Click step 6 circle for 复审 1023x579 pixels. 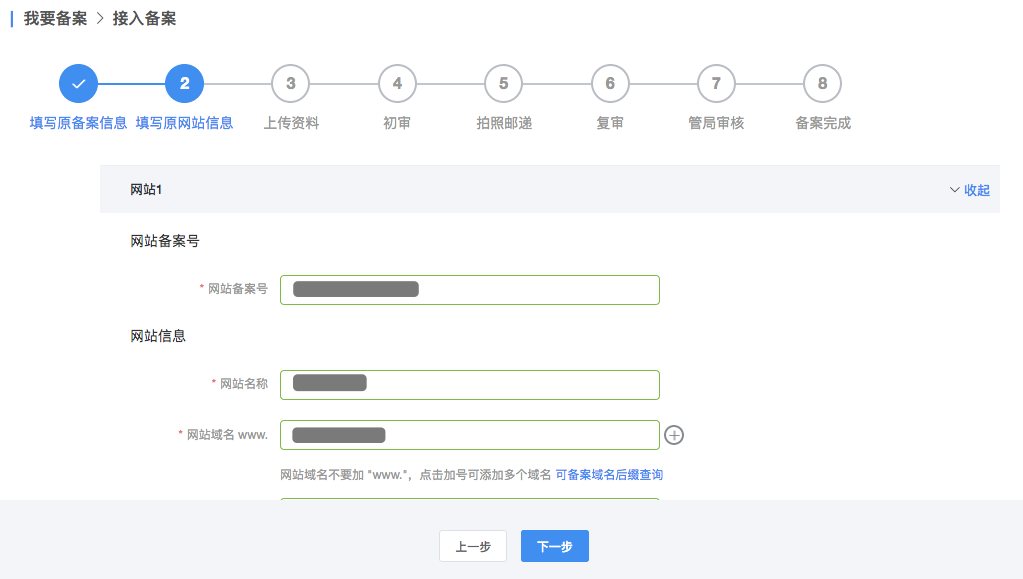610,84
